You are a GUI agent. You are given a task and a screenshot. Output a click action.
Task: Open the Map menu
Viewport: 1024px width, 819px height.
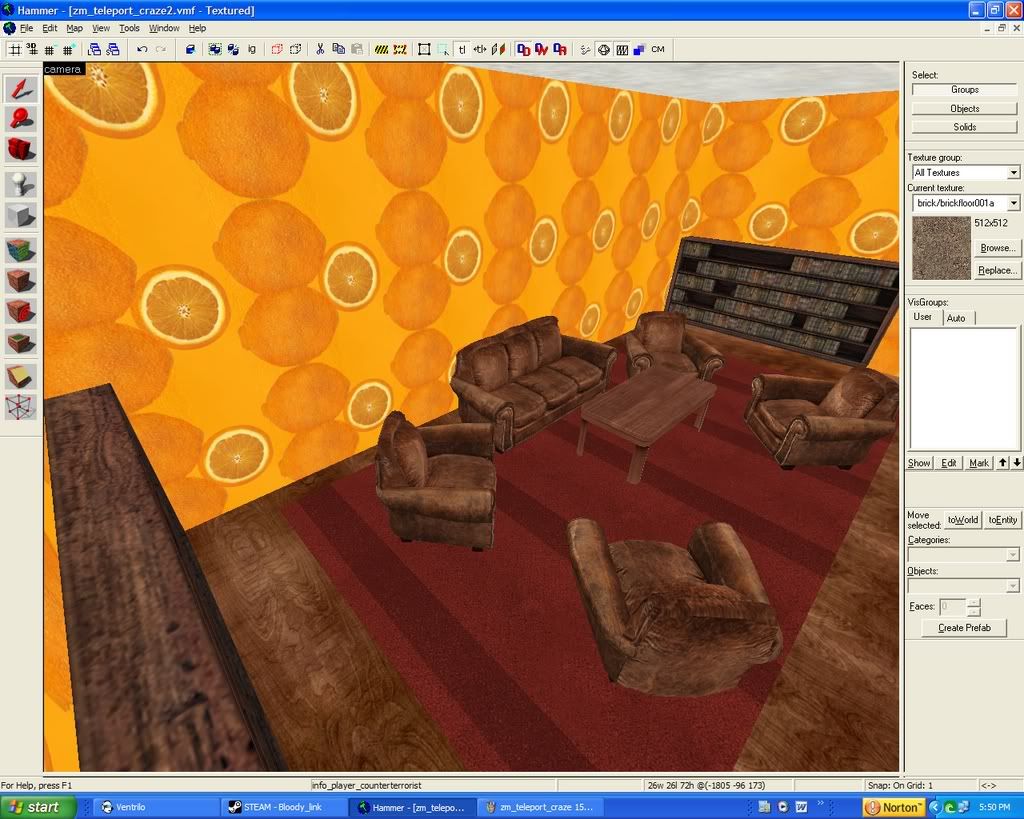[x=75, y=28]
